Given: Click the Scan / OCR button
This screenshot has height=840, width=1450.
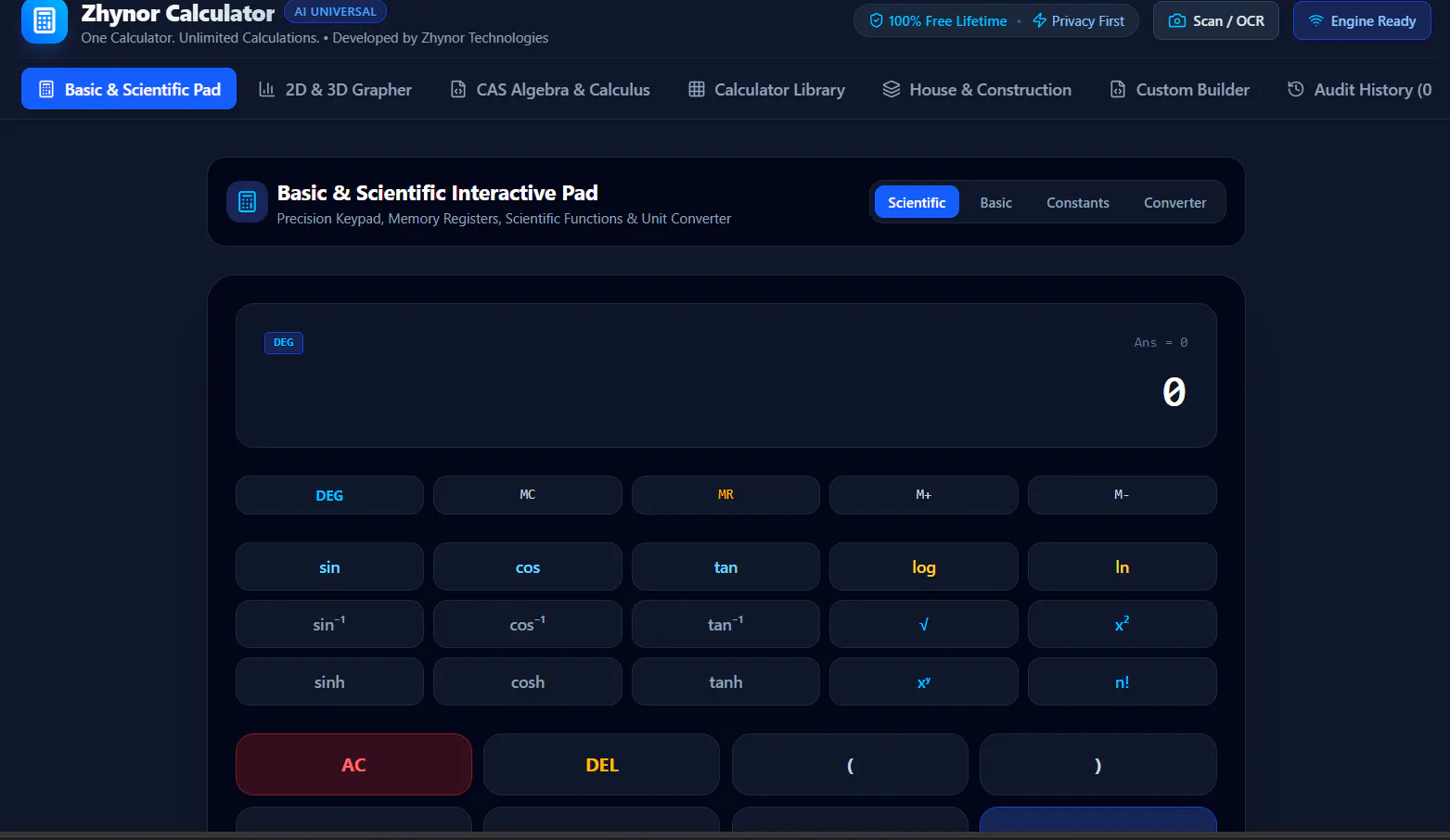Looking at the screenshot, I should [x=1216, y=20].
